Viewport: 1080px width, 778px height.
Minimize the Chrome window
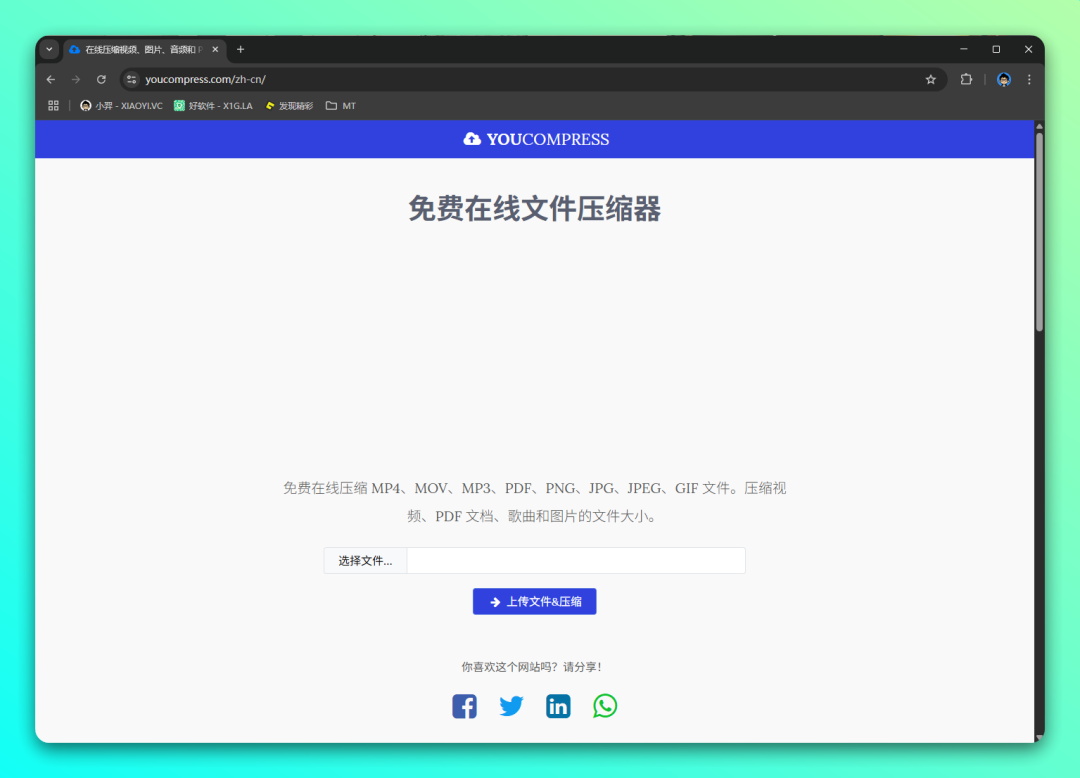[964, 50]
